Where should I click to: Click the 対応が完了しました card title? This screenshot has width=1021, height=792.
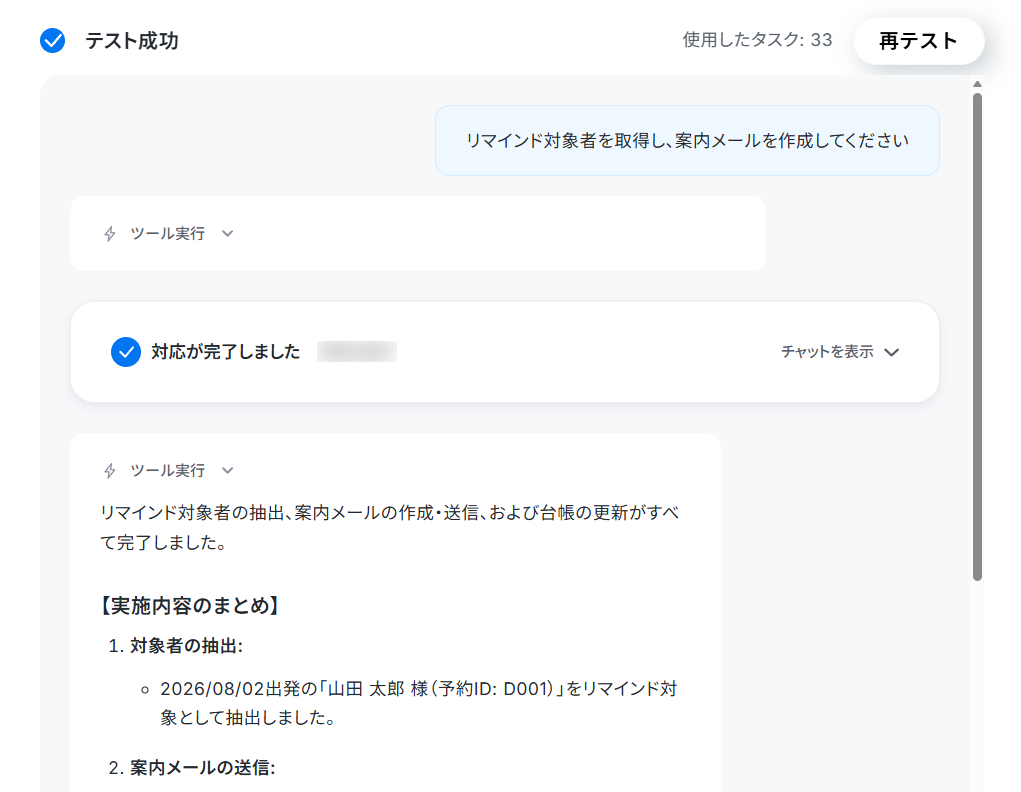point(225,352)
